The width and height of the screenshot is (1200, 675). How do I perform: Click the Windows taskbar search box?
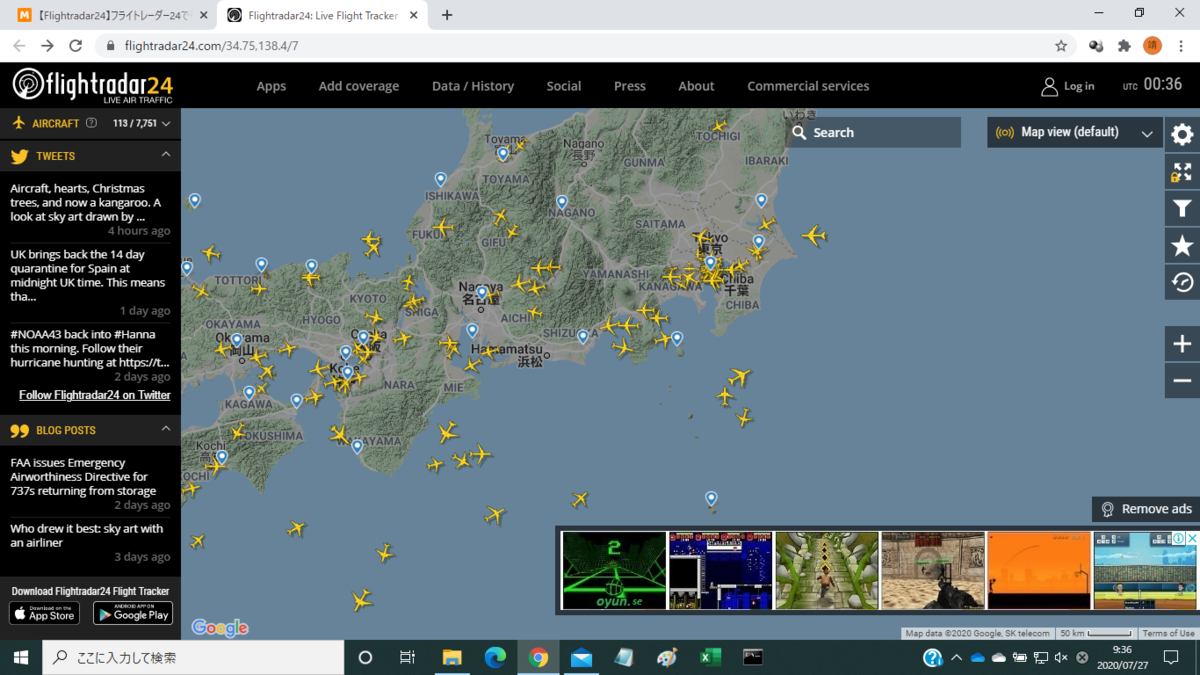[x=193, y=657]
